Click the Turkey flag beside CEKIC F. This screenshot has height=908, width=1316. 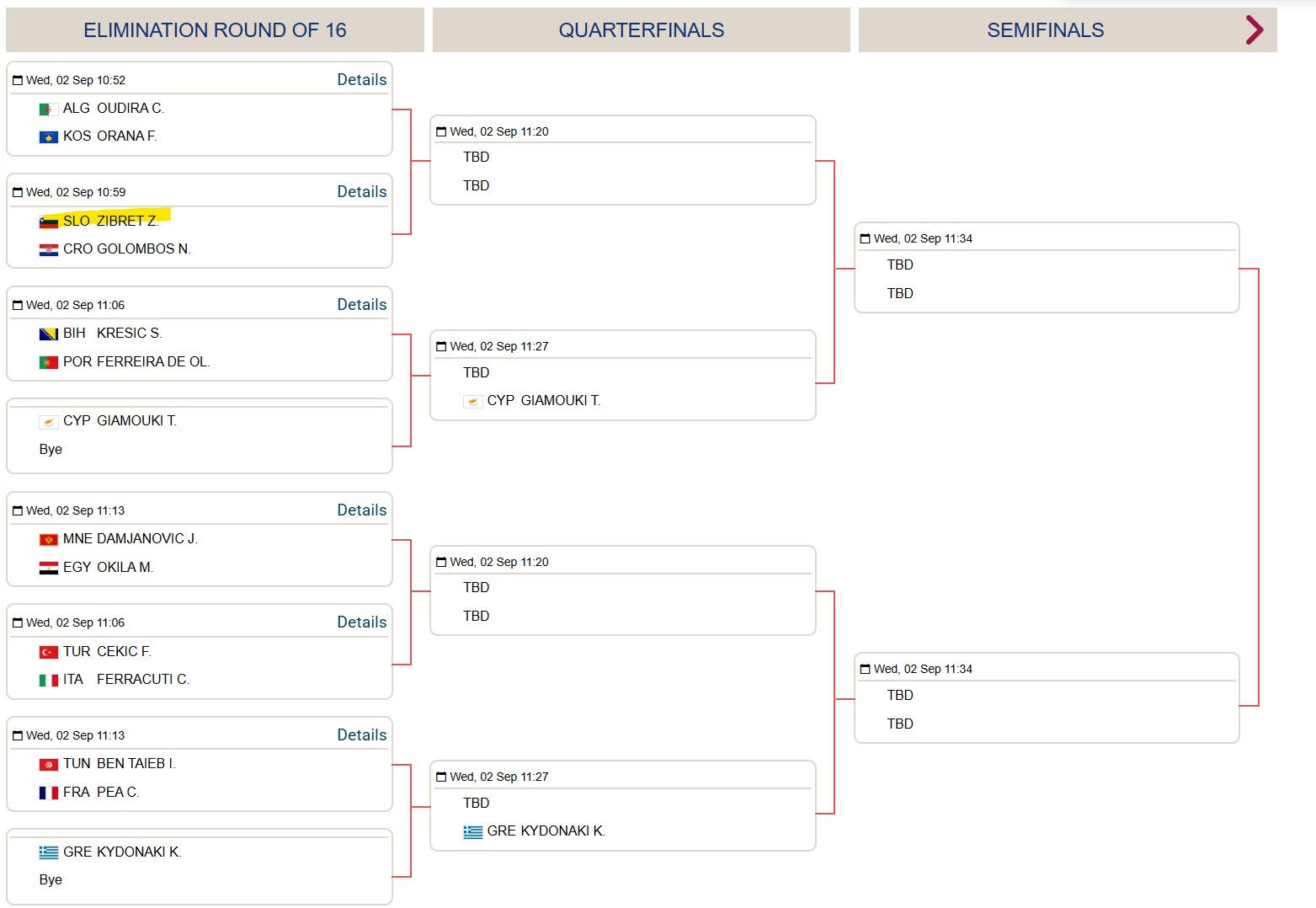coord(49,653)
